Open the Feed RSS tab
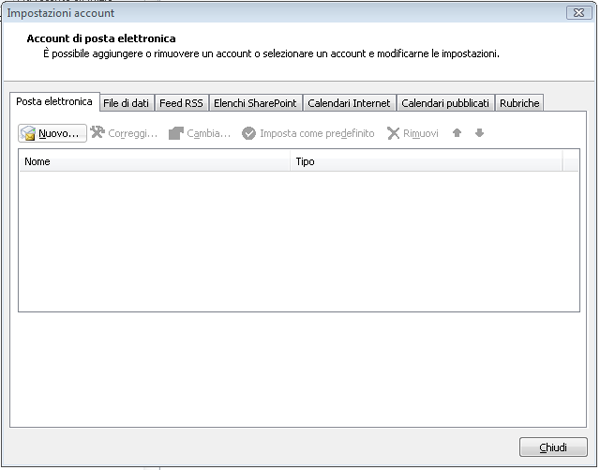Viewport: 600px width, 470px height. (x=180, y=103)
